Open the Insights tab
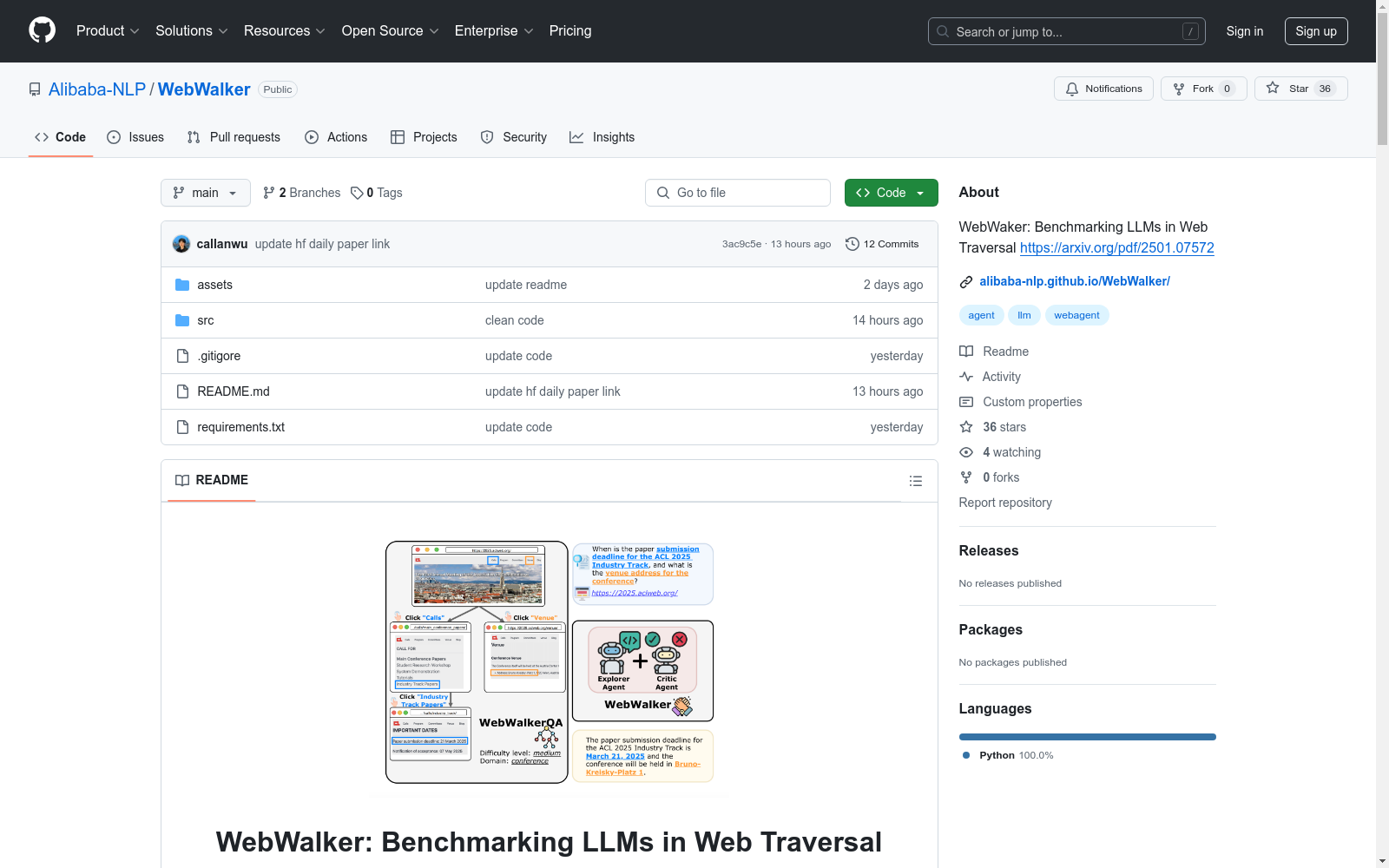The width and height of the screenshot is (1389, 868). tap(602, 137)
